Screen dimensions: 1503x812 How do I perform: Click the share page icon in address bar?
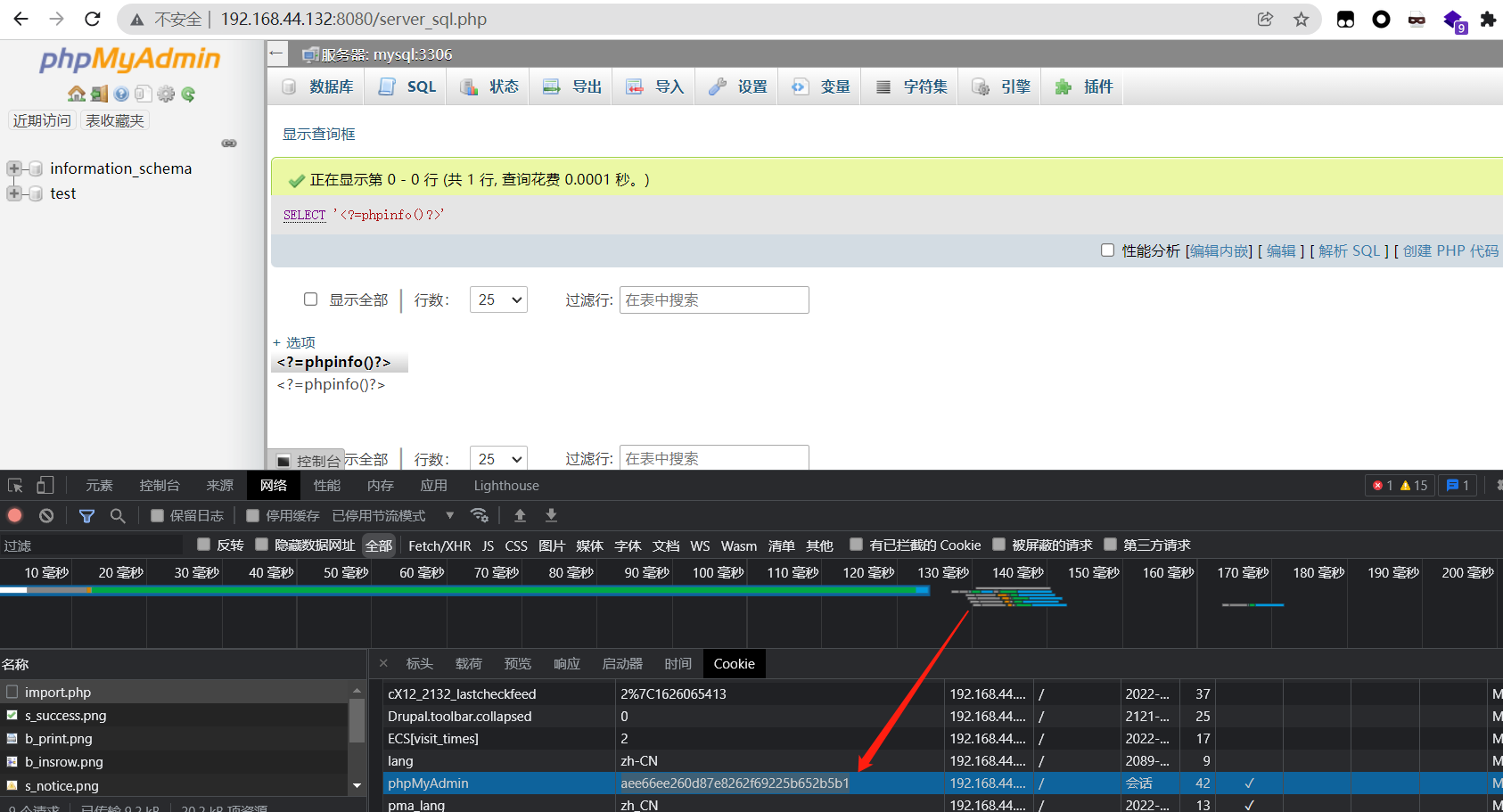click(1265, 19)
